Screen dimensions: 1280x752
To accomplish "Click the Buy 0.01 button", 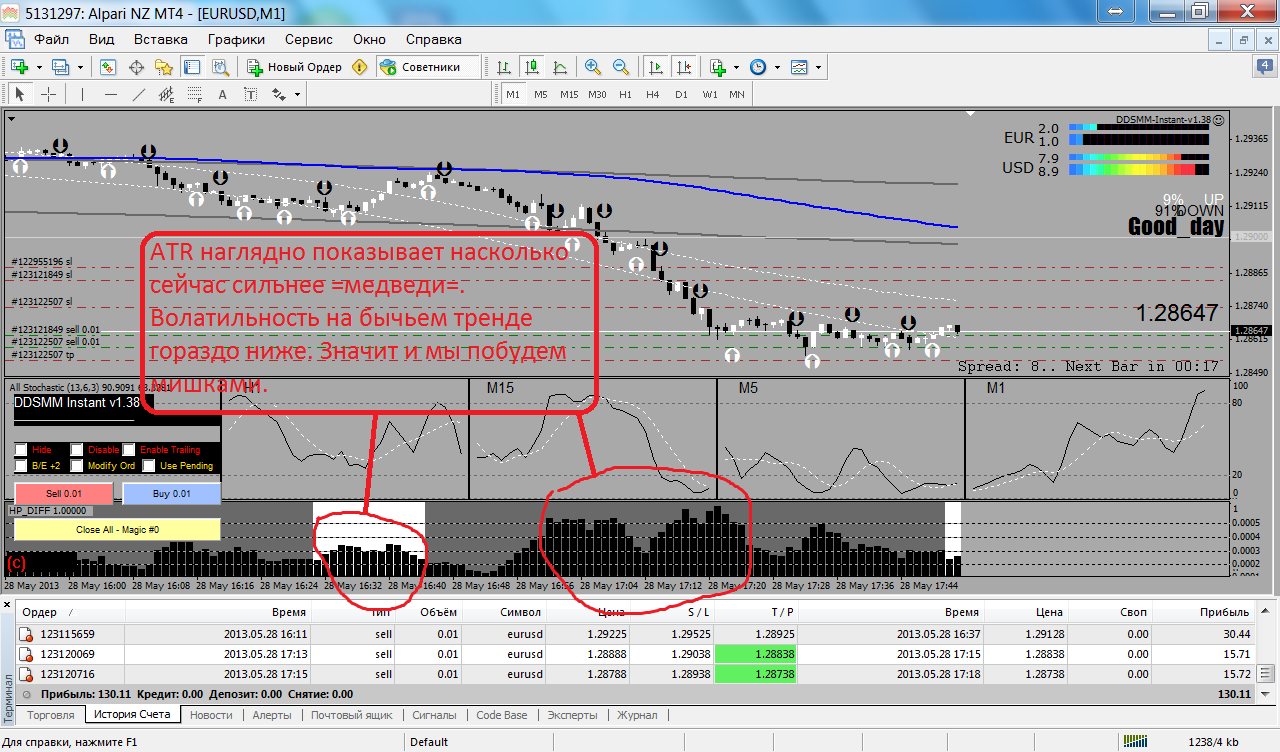I will (x=171, y=493).
